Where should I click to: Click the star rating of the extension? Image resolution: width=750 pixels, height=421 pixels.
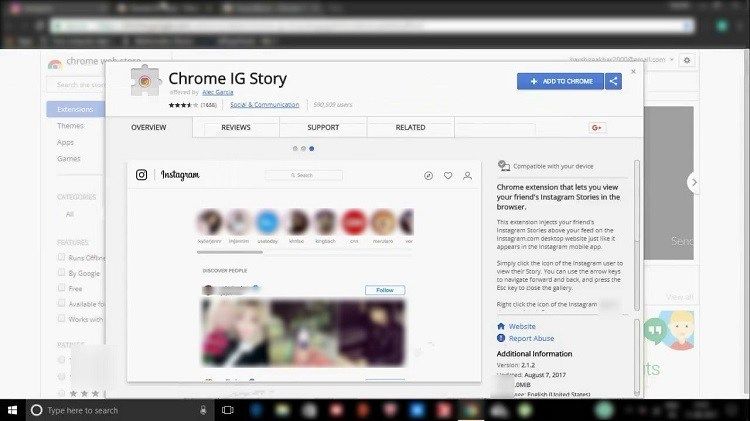pyautogui.click(x=183, y=105)
